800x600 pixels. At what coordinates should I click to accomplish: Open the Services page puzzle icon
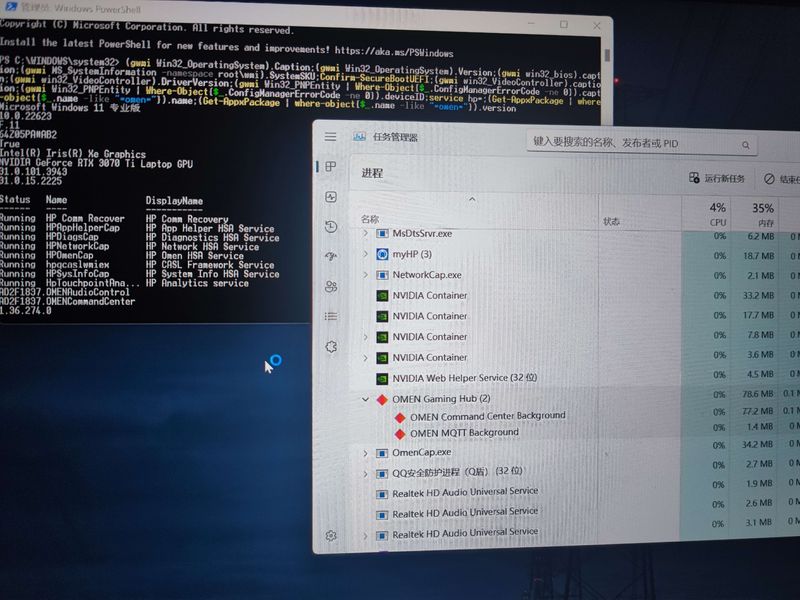point(331,346)
